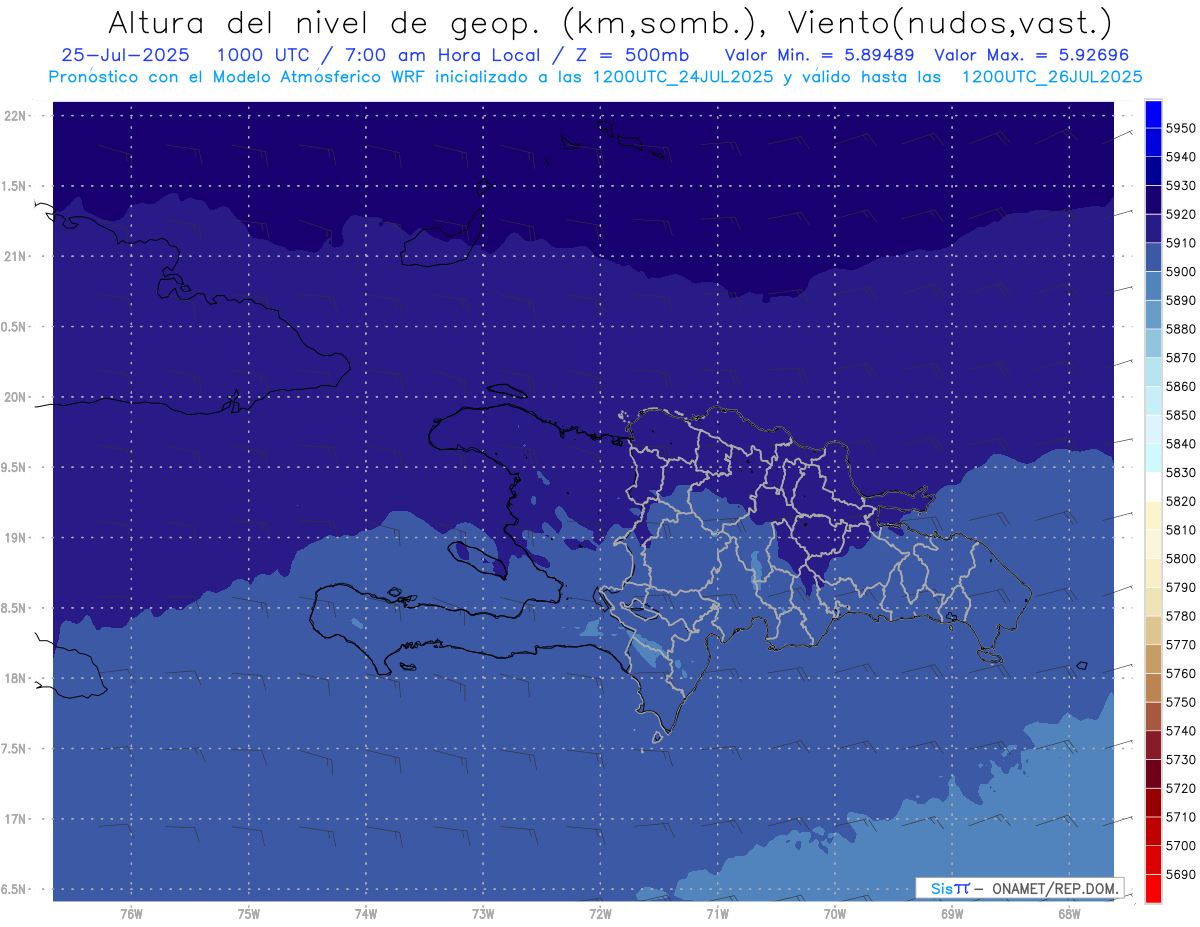Click the '5950' colorbar value

tap(1180, 128)
